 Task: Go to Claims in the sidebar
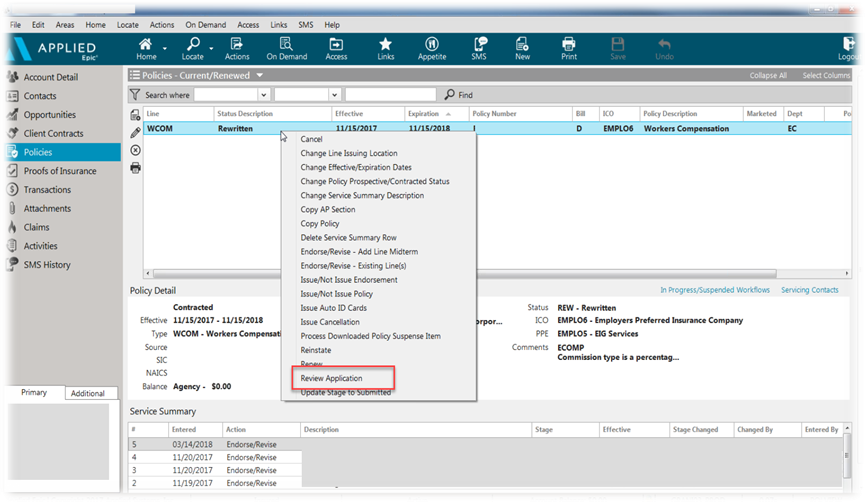point(39,227)
